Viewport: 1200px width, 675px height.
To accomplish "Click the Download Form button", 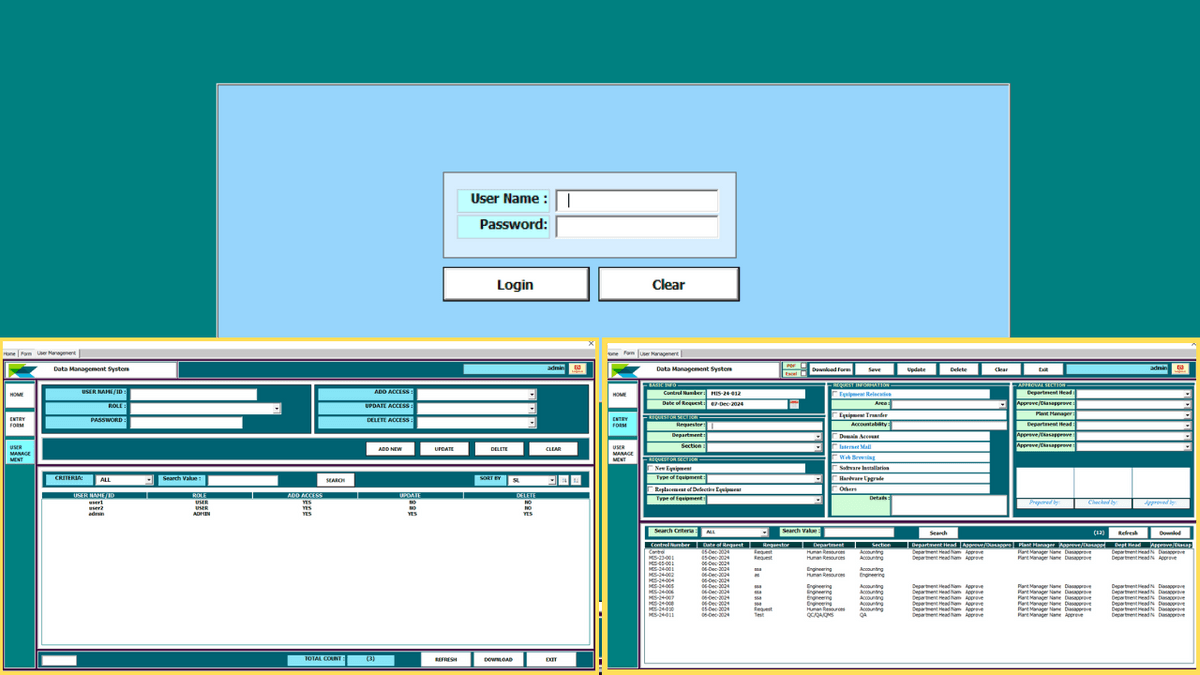I will (x=830, y=369).
